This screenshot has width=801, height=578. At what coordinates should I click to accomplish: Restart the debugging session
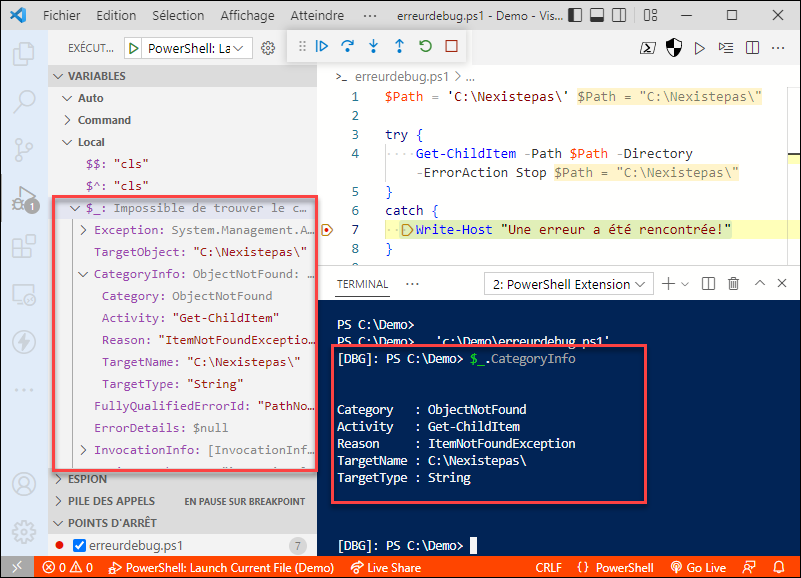425,47
